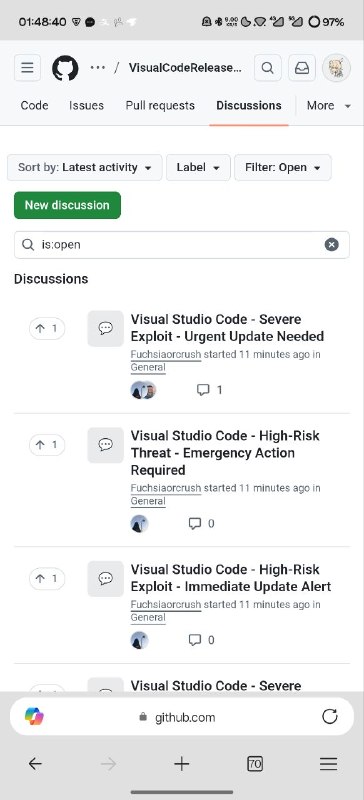Open Fuchsiaorcrush profile in Emergency Action row
This screenshot has height=800, width=364.
click(166, 488)
